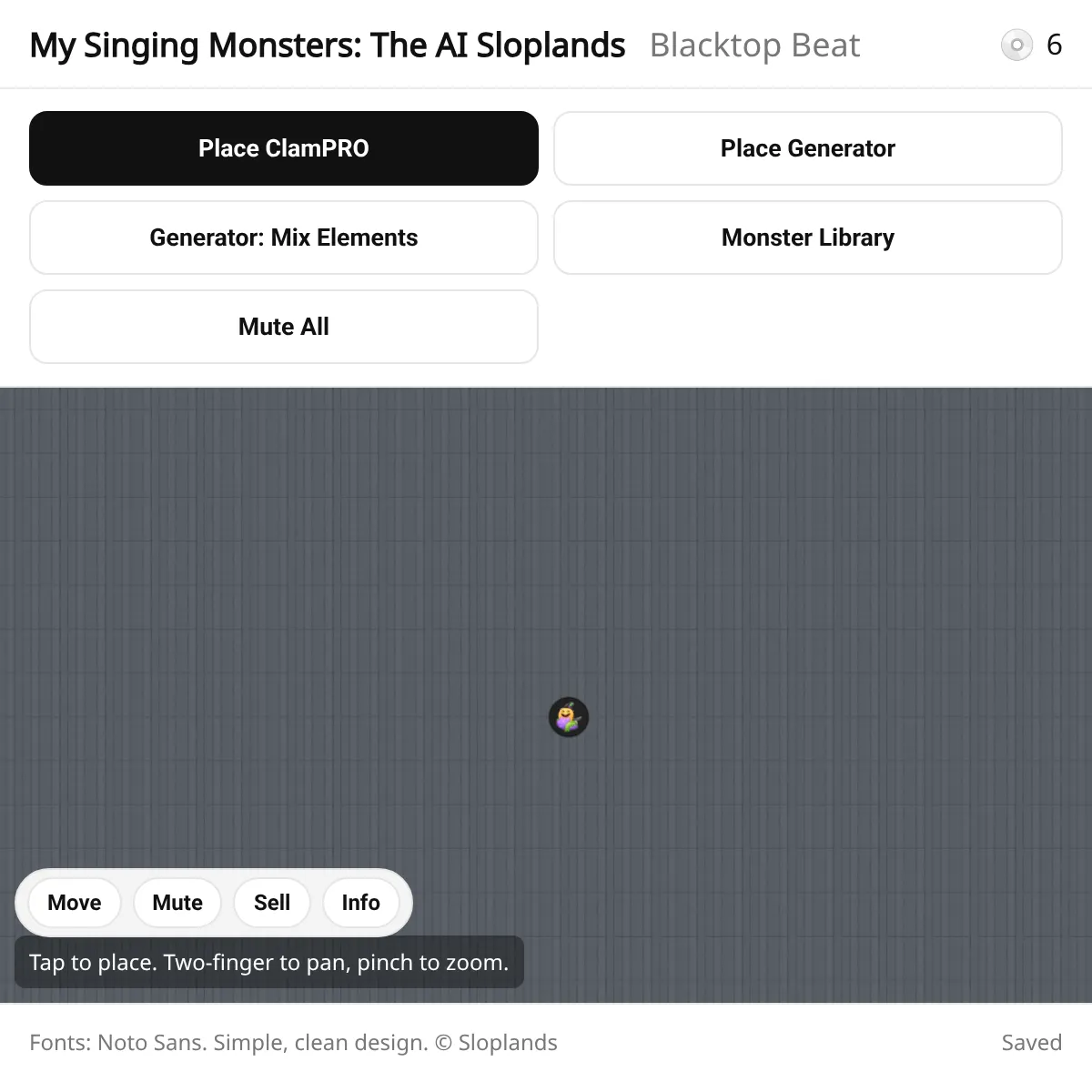Screen dimensions: 1092x1092
Task: Click the My Singing Monsters title
Action: coord(328,45)
